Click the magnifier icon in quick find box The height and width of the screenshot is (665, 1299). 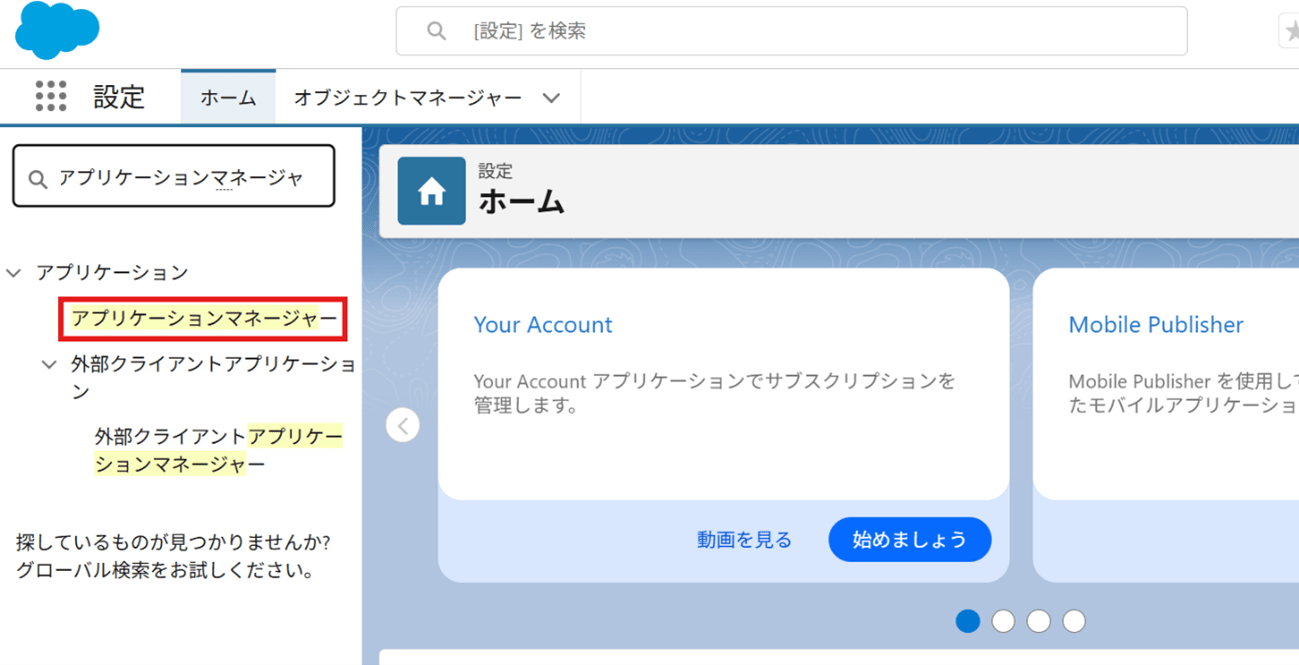coord(38,179)
